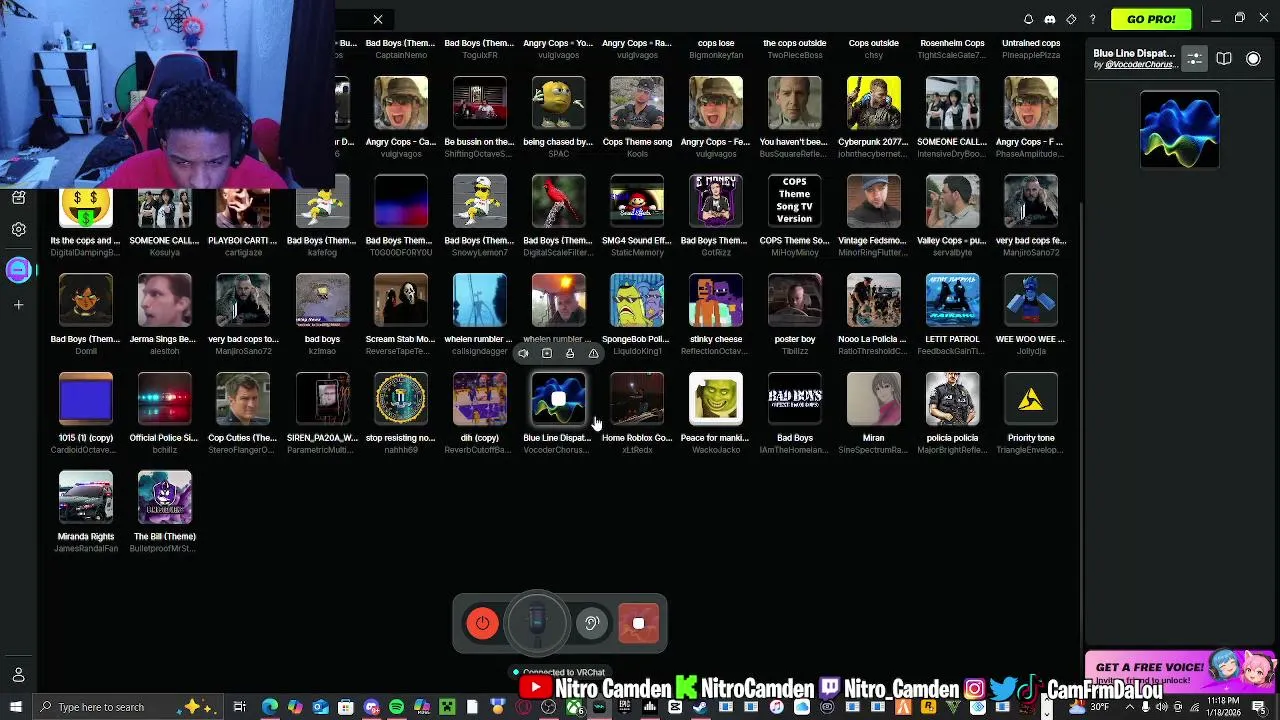Open the book guide icon in sound panel
1280x720 pixels.
coord(1224,59)
